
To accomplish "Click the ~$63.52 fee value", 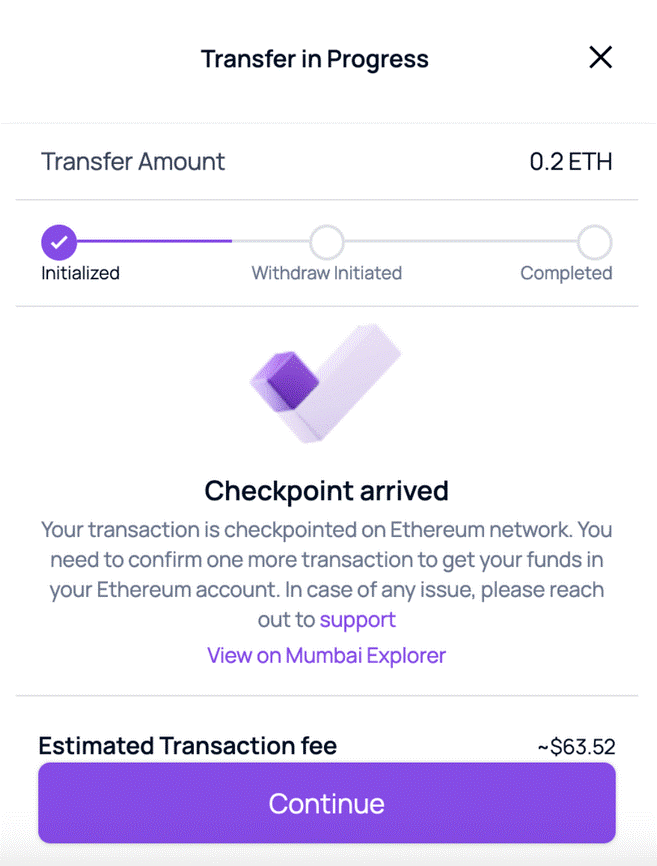I will (576, 747).
